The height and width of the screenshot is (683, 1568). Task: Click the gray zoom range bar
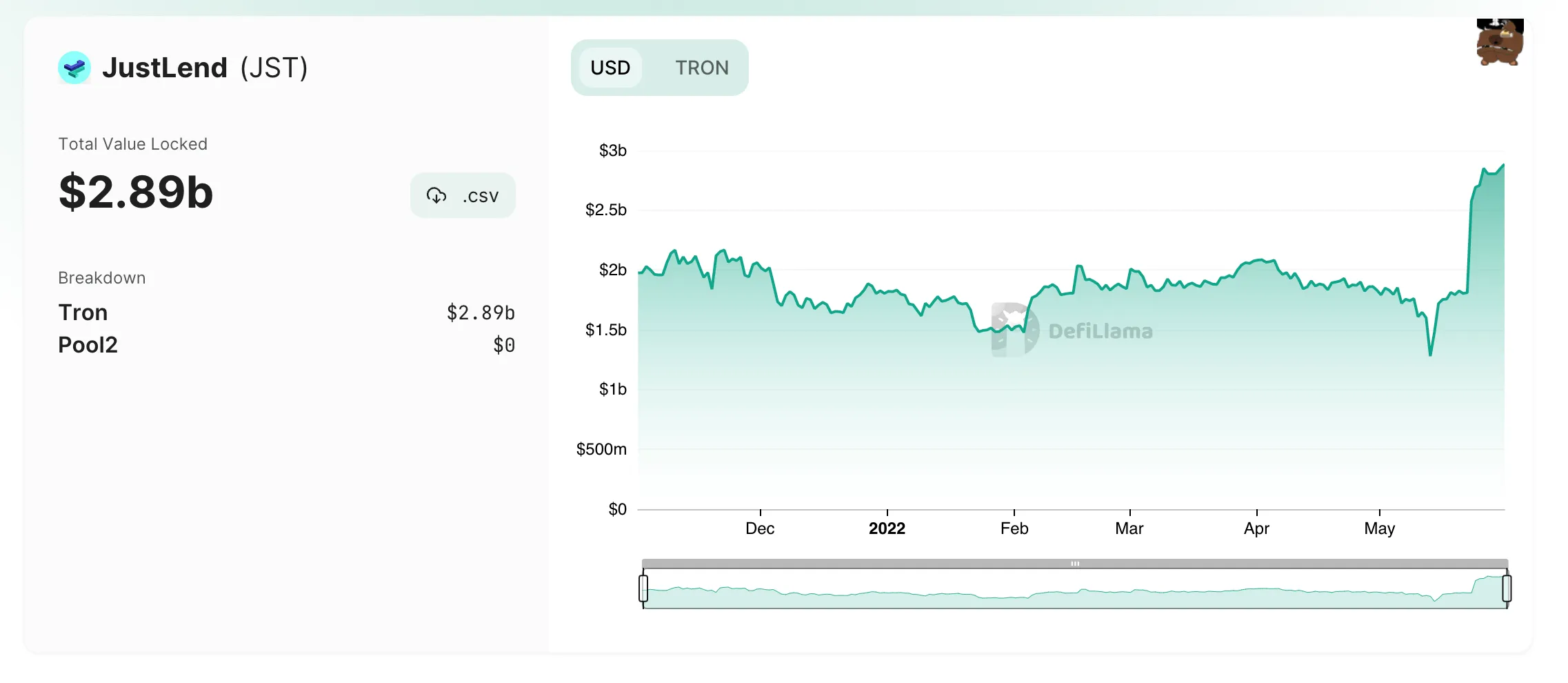(1075, 564)
